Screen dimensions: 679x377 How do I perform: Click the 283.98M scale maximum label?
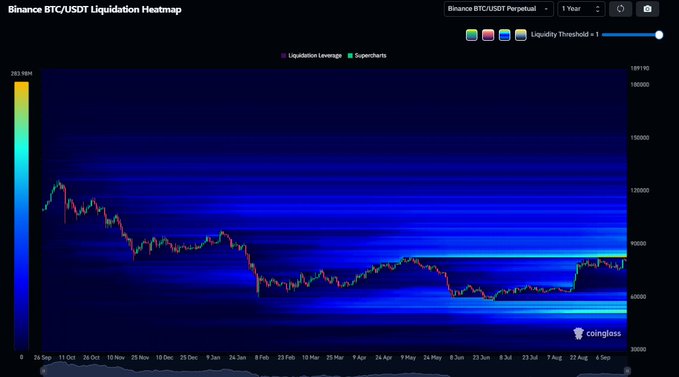pyautogui.click(x=22, y=74)
